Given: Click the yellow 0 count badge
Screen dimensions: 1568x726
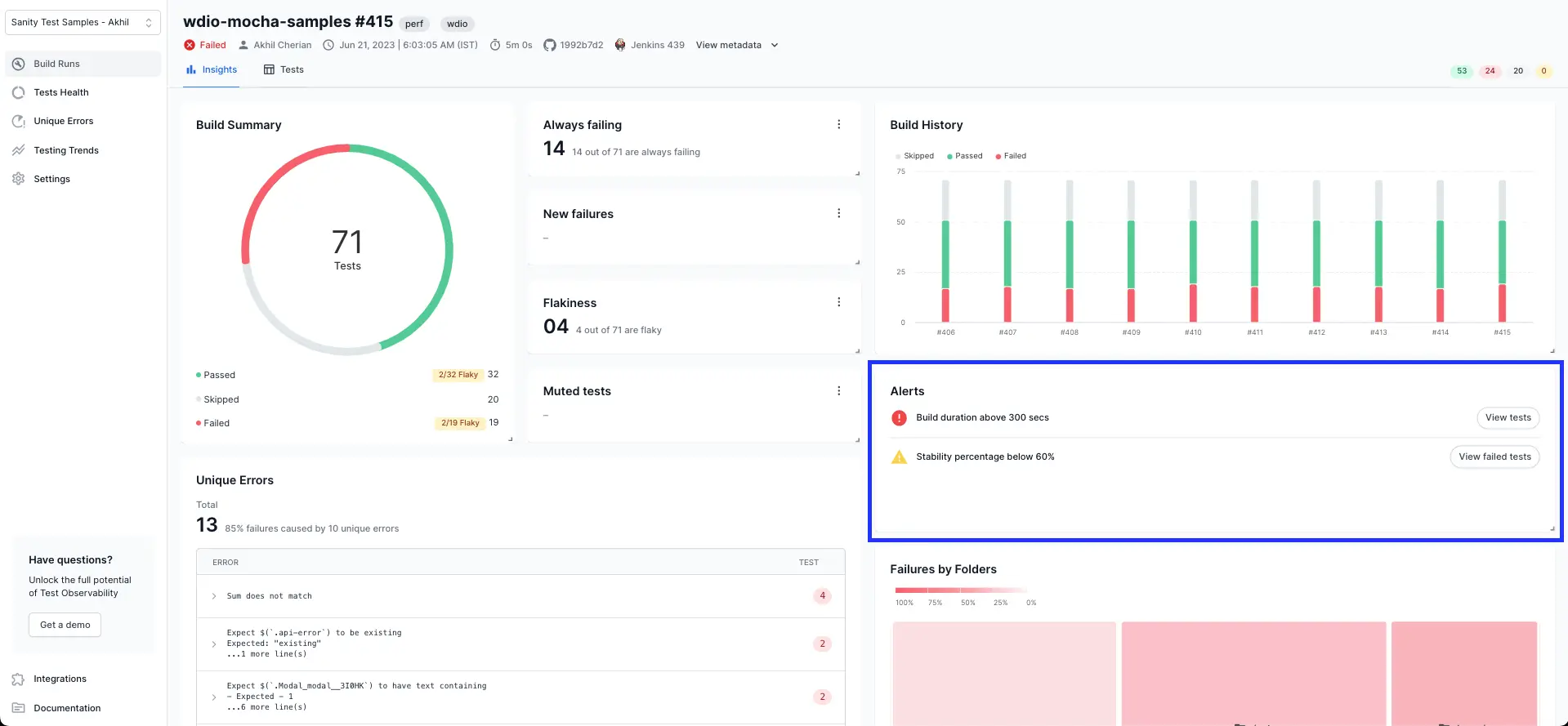Looking at the screenshot, I should (1543, 71).
